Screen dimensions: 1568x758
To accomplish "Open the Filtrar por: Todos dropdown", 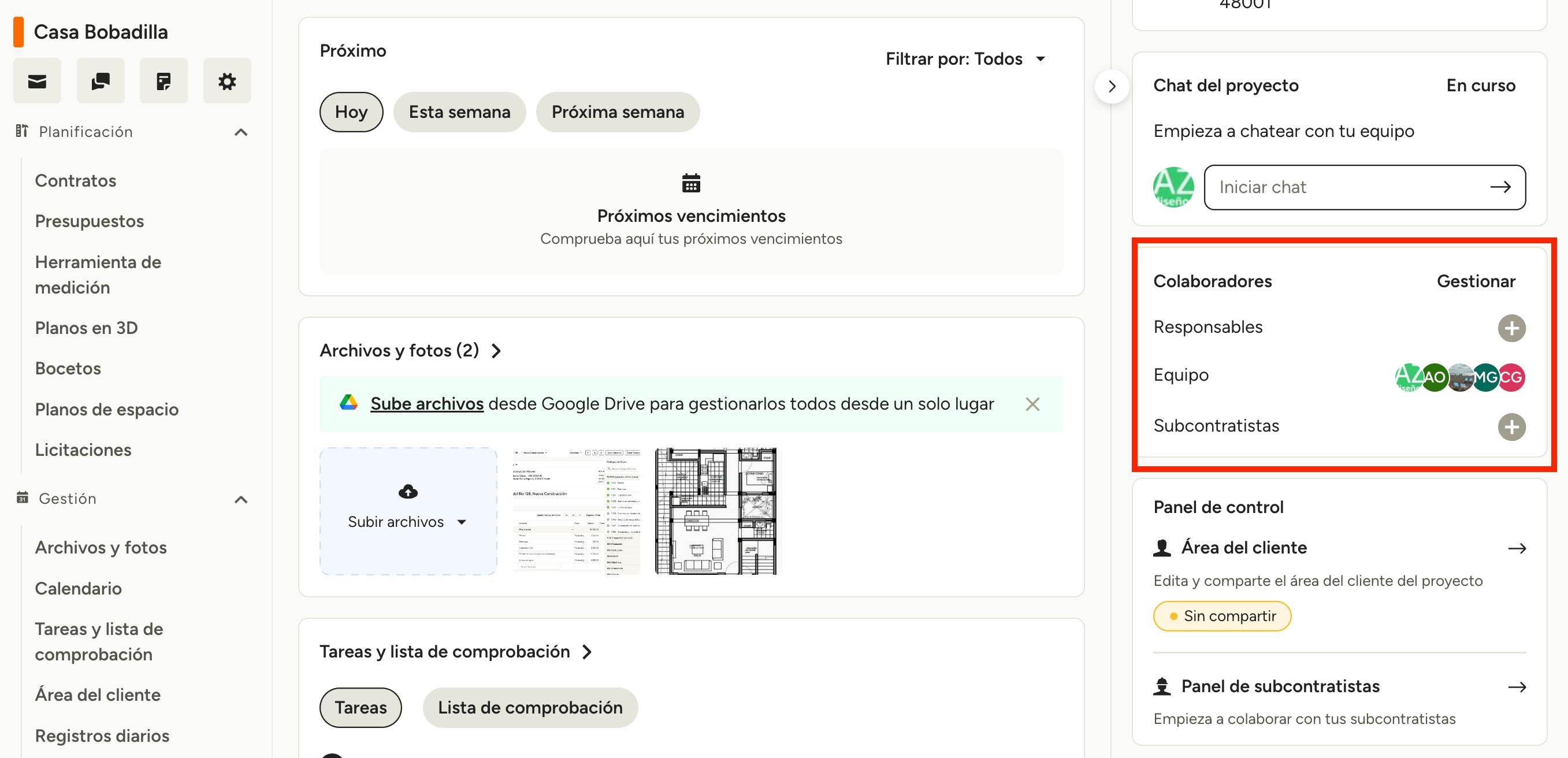I will pos(965,59).
